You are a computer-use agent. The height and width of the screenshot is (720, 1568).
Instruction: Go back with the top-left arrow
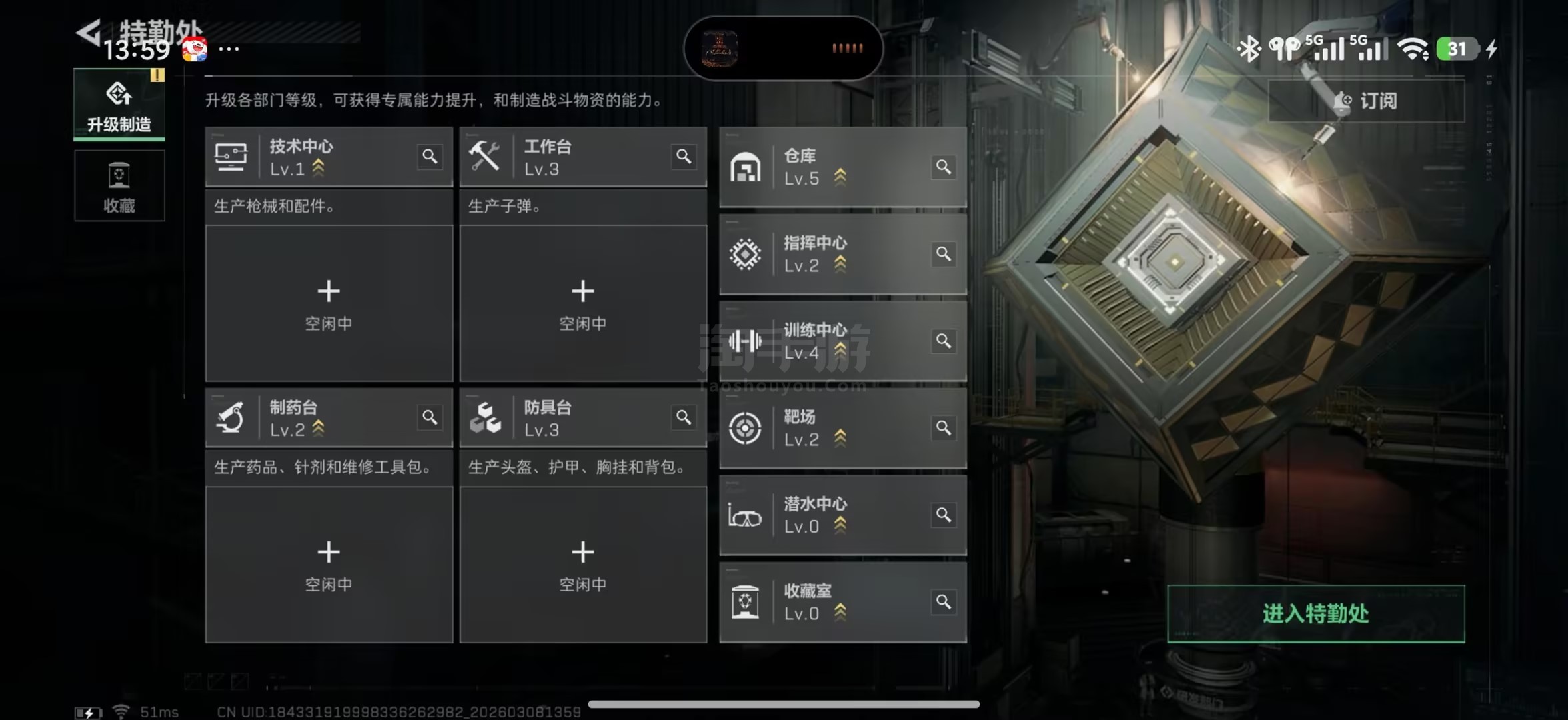point(88,32)
